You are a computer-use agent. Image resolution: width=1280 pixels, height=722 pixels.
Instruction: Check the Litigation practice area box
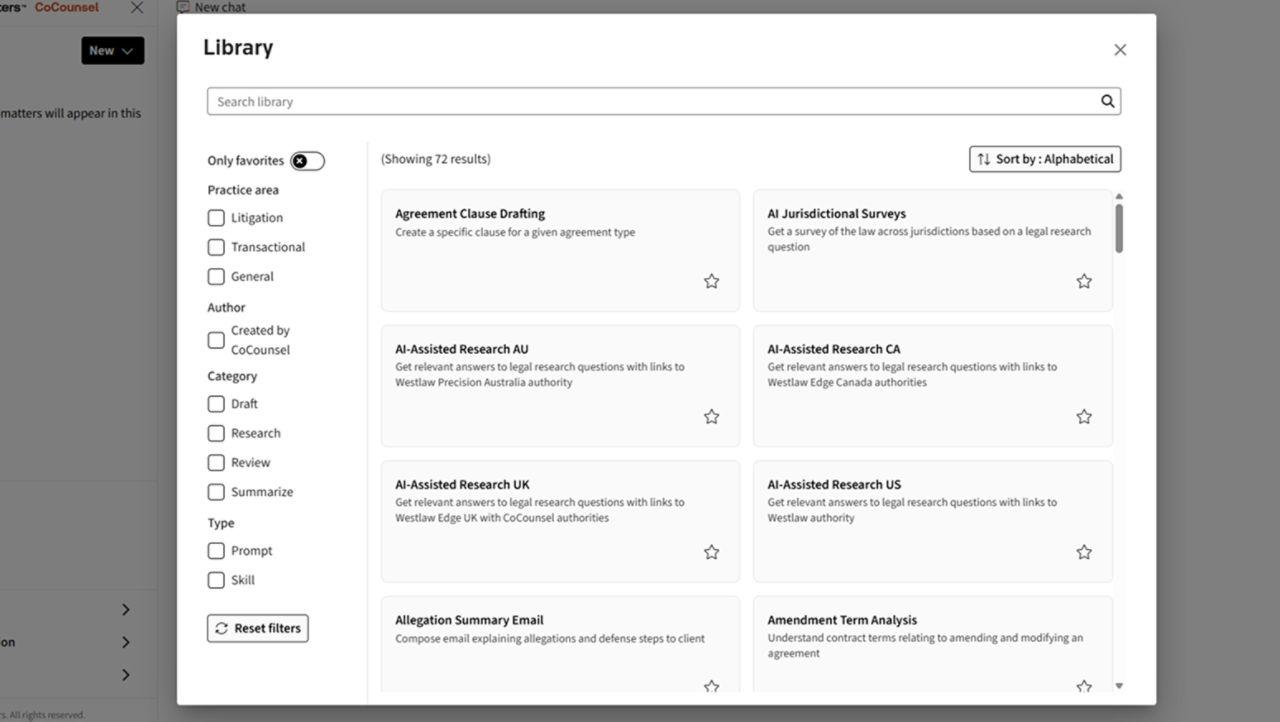point(216,218)
